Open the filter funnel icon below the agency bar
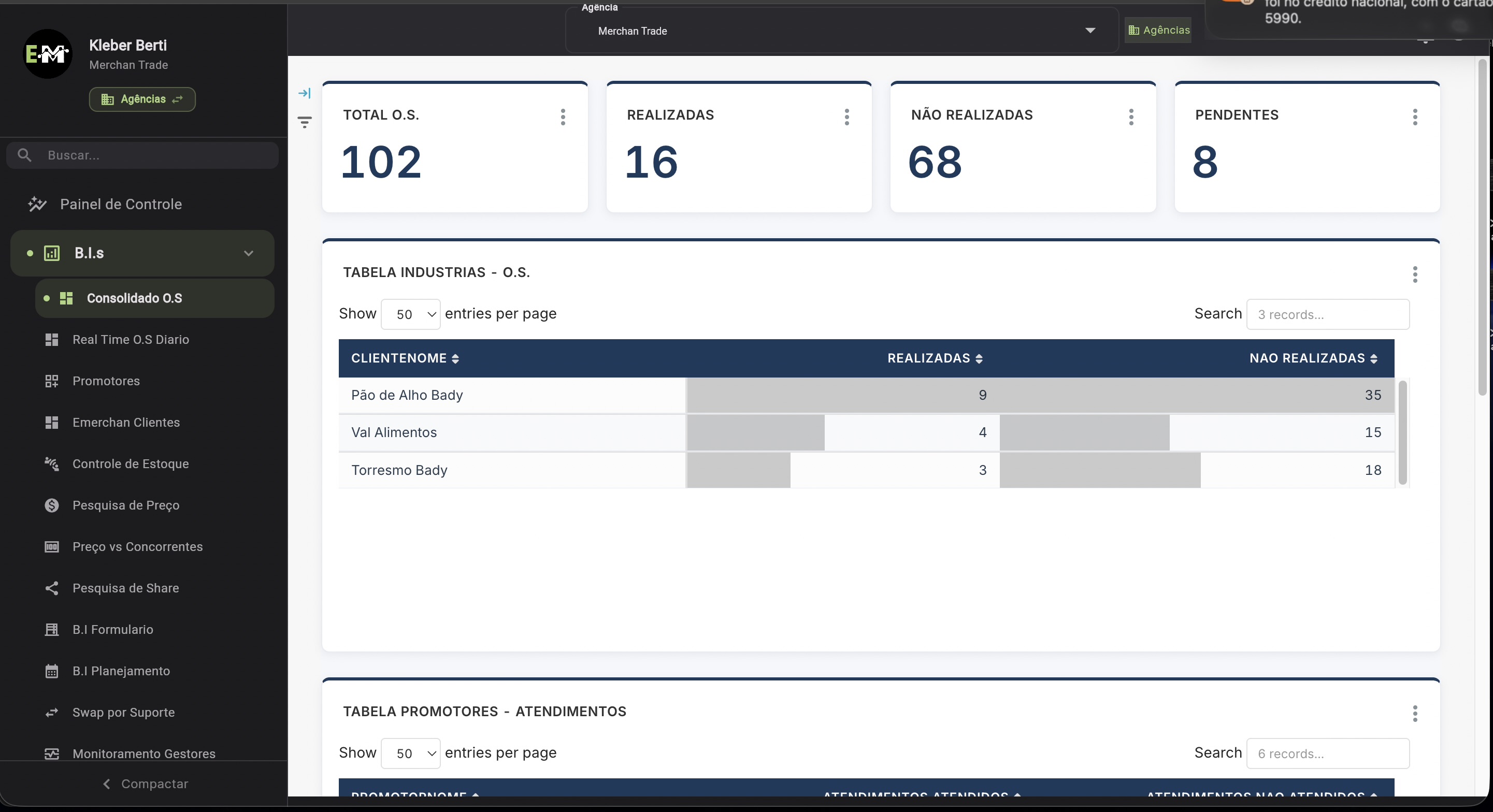 pyautogui.click(x=306, y=122)
